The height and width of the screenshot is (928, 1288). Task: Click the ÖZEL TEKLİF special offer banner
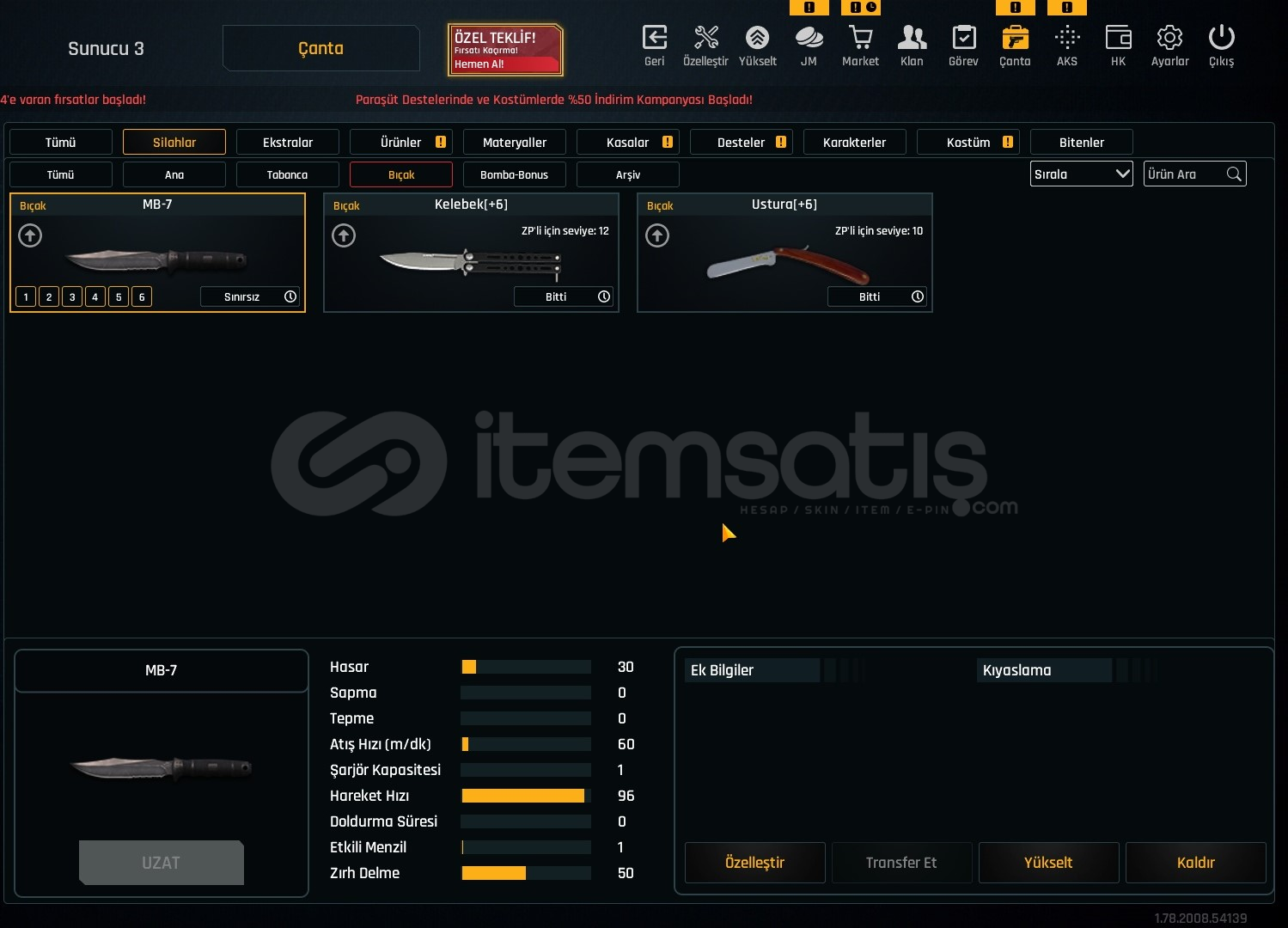505,49
